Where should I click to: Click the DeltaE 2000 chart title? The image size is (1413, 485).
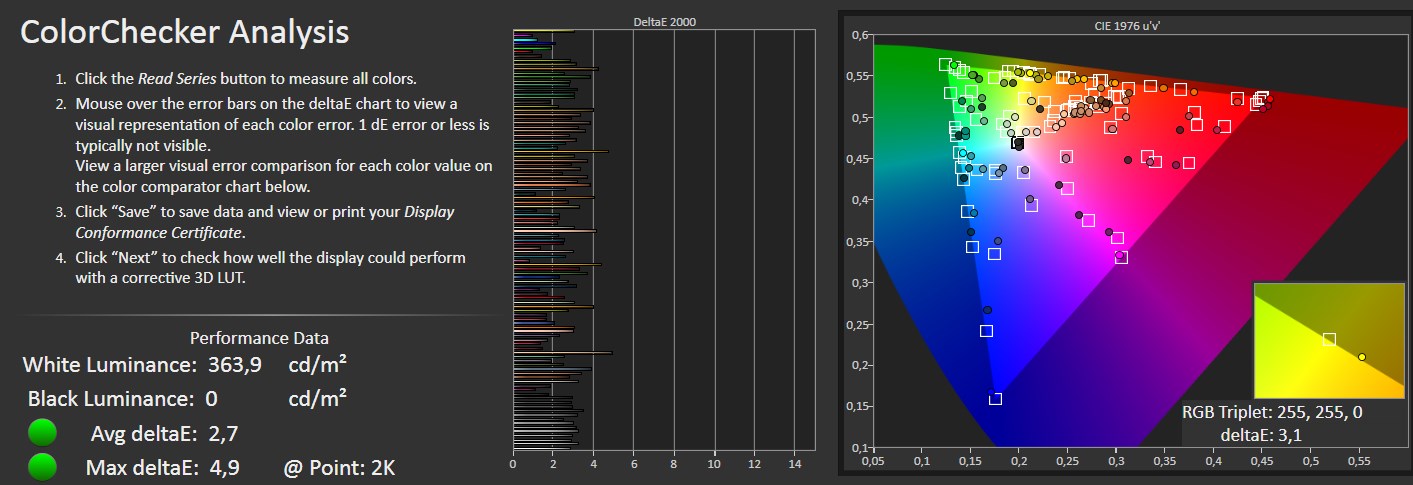pos(665,21)
